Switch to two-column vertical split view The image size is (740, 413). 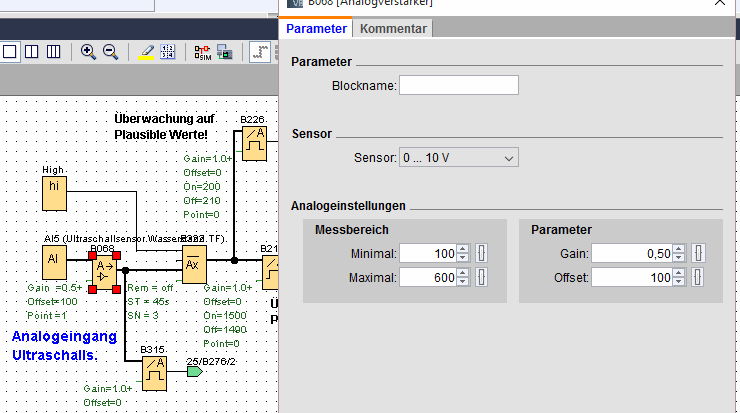tap(32, 51)
